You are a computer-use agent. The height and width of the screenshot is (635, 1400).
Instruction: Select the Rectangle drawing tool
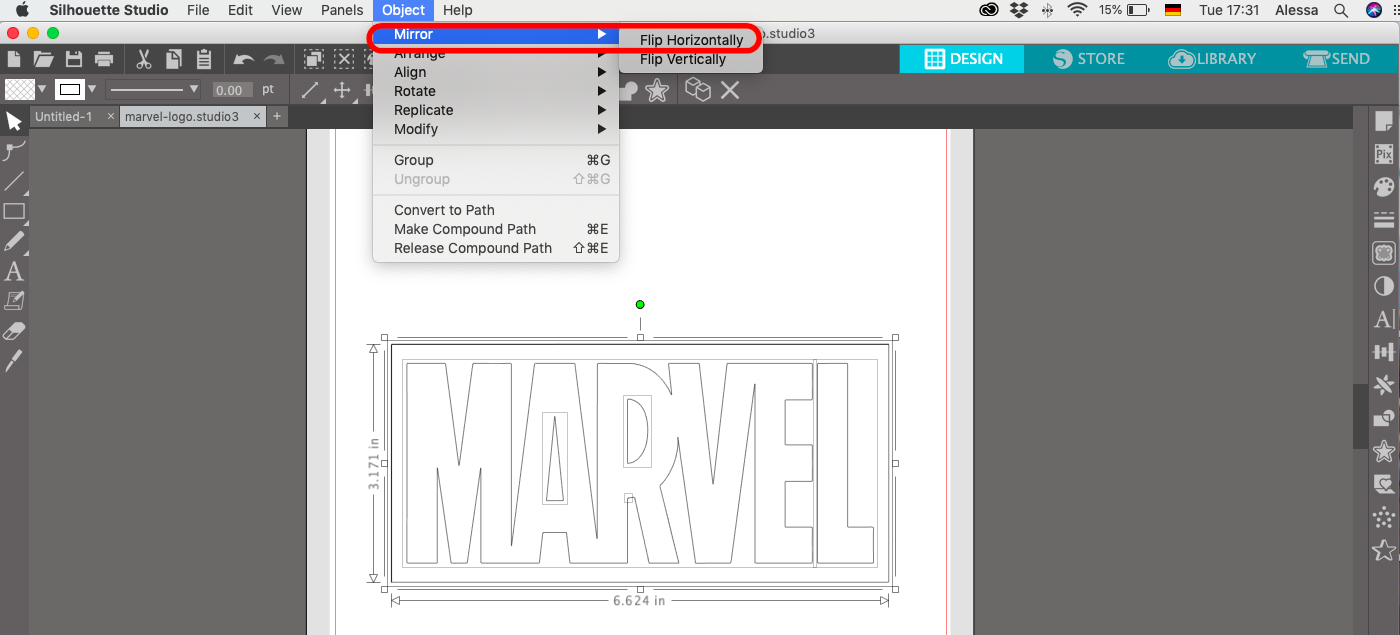tap(14, 211)
